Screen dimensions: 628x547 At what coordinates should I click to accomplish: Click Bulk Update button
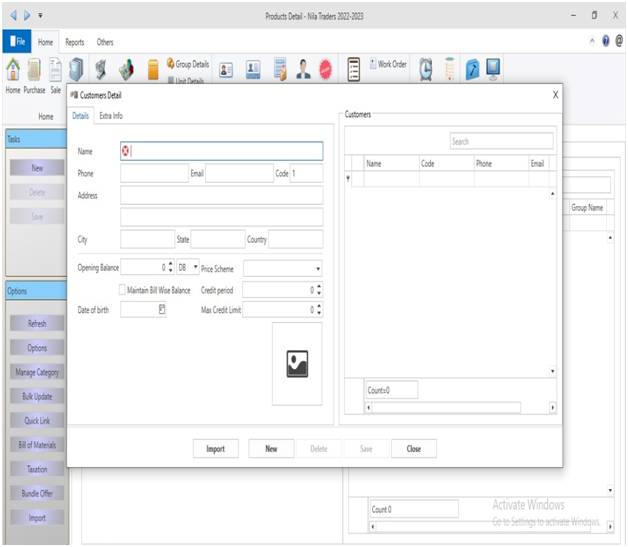tap(37, 396)
